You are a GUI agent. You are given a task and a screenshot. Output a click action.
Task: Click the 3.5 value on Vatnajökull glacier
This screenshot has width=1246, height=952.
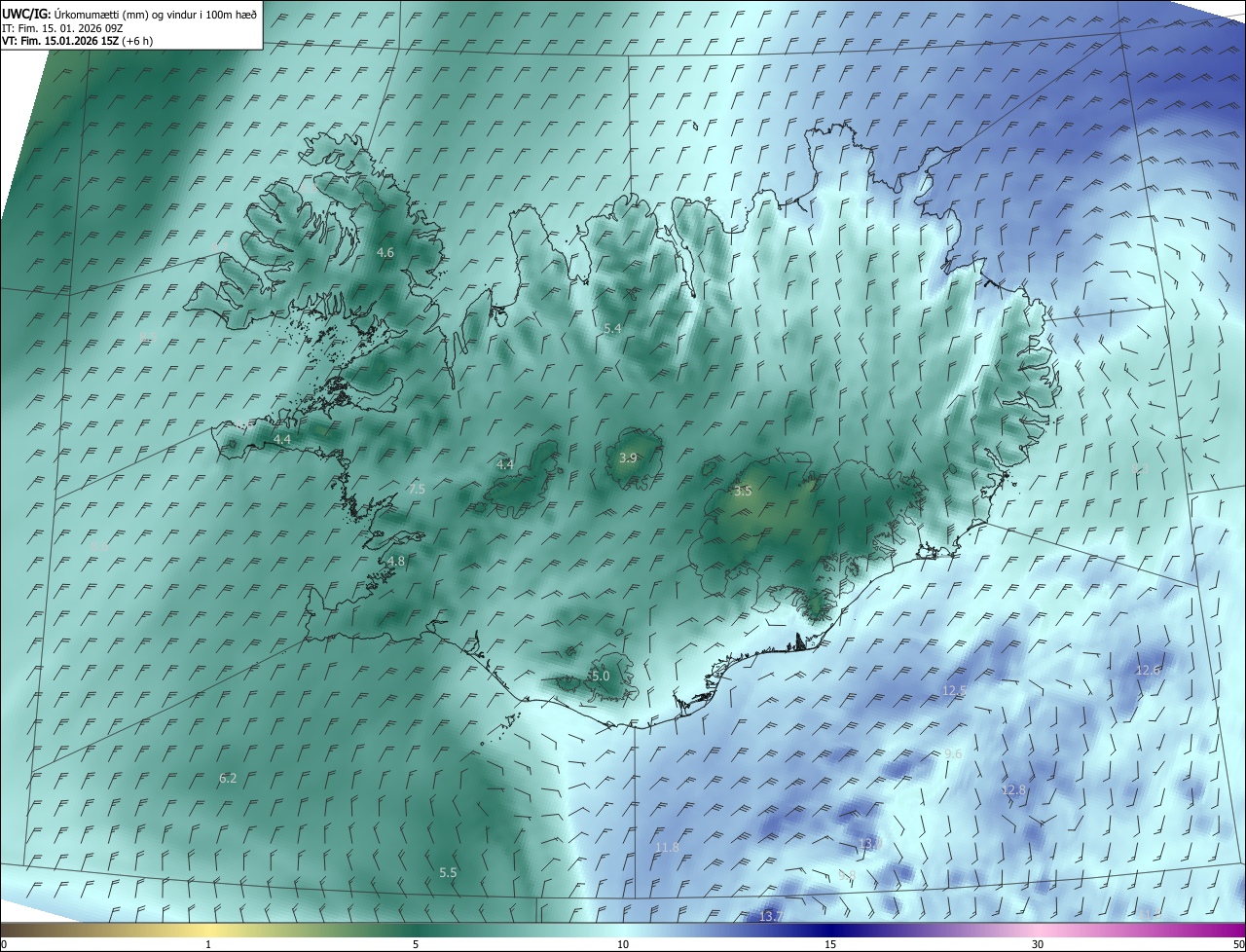point(743,492)
